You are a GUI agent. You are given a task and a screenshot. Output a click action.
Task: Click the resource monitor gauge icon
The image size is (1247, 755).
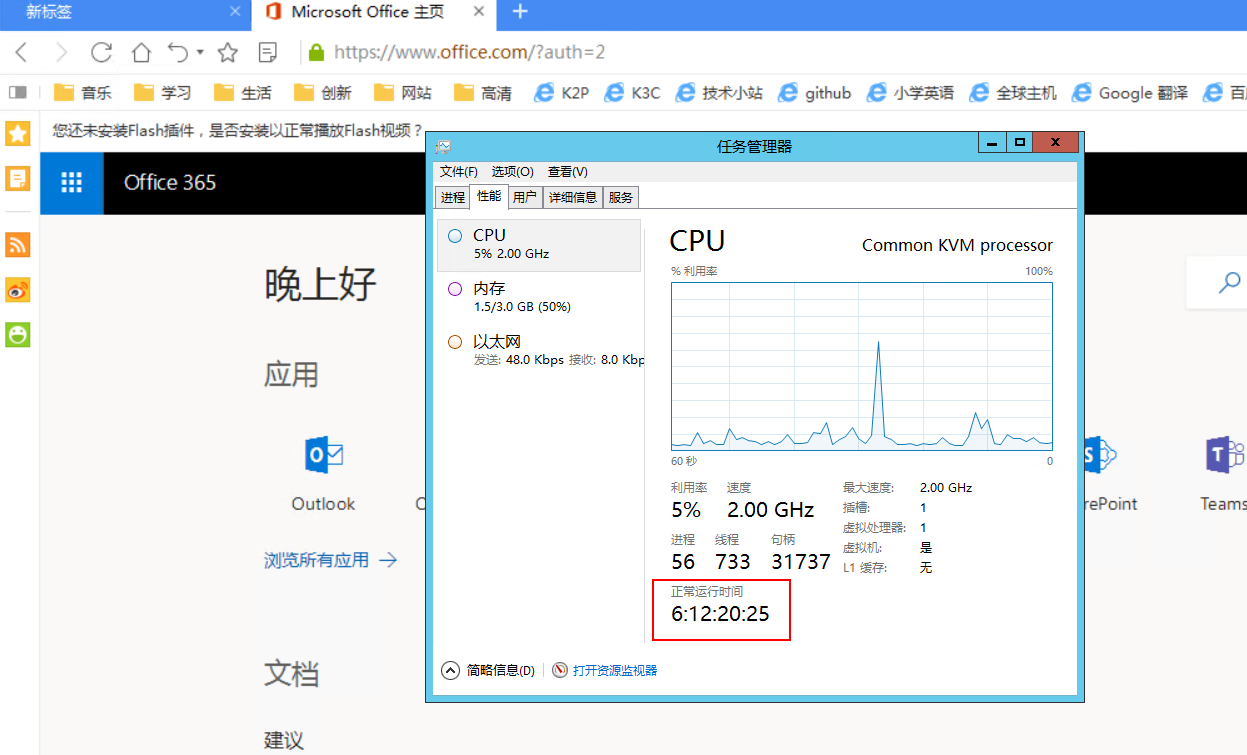[x=560, y=670]
